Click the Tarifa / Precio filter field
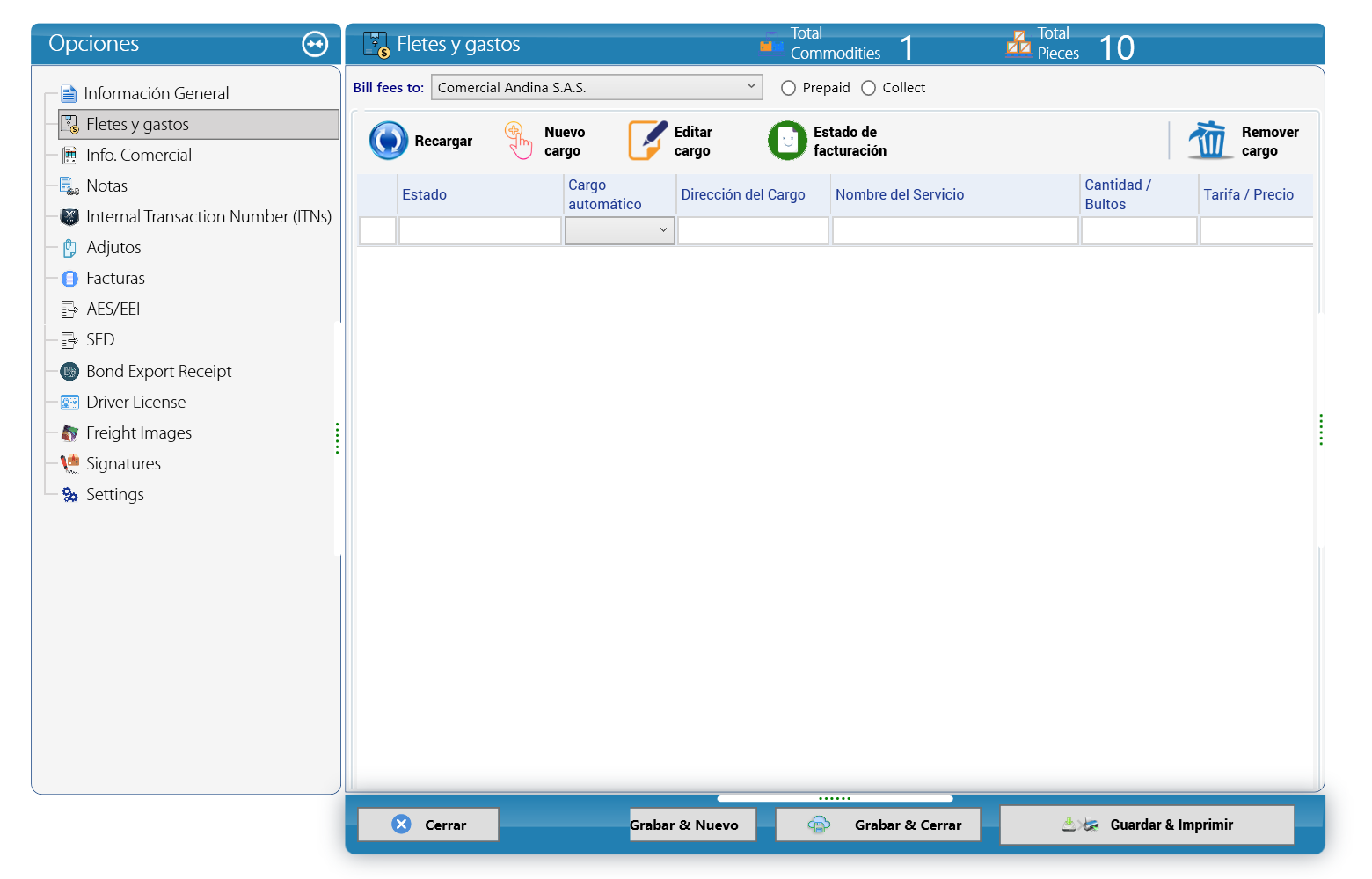This screenshot has height=879, width=1372. tap(1257, 230)
